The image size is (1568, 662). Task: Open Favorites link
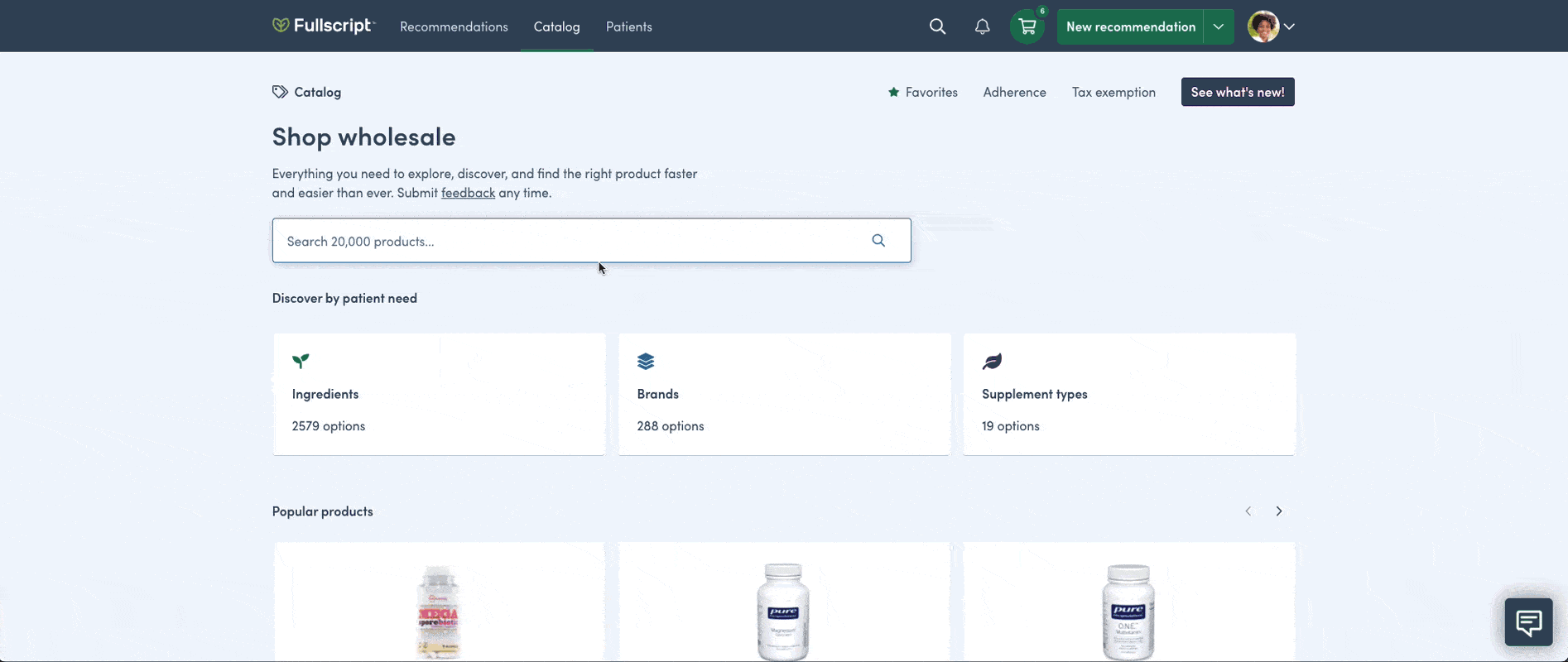tap(931, 92)
